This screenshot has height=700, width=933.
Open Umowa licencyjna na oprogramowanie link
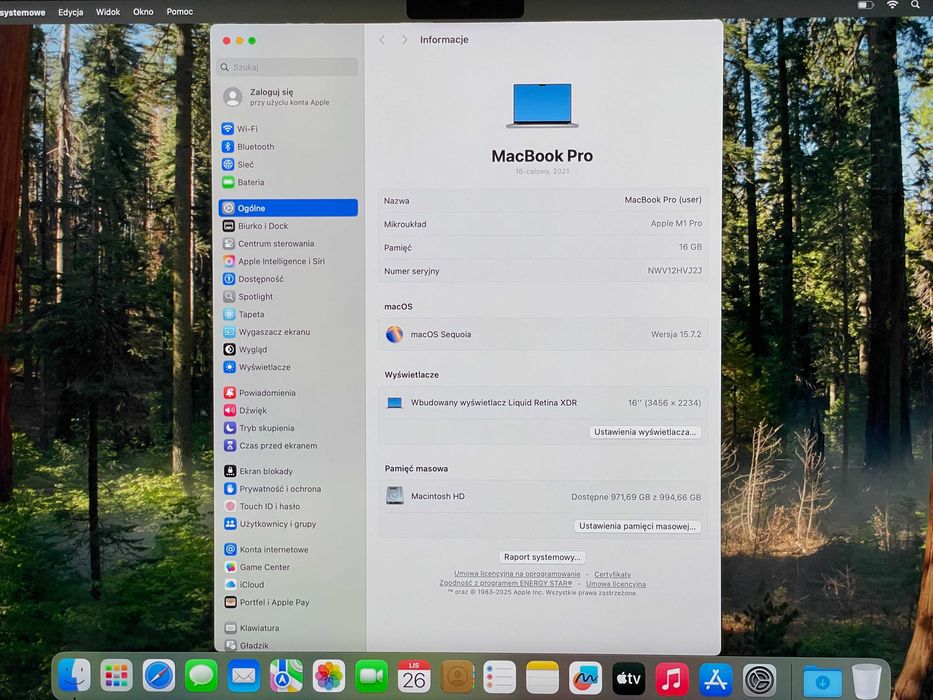[517, 574]
